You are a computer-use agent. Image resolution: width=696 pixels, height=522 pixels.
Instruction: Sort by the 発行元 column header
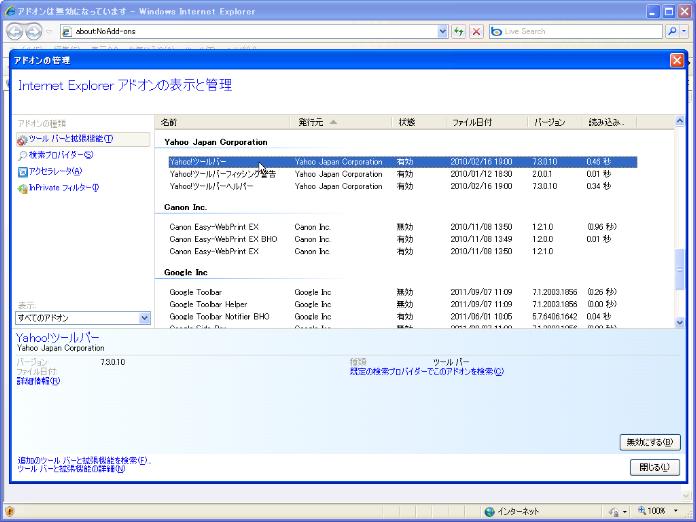pyautogui.click(x=340, y=122)
